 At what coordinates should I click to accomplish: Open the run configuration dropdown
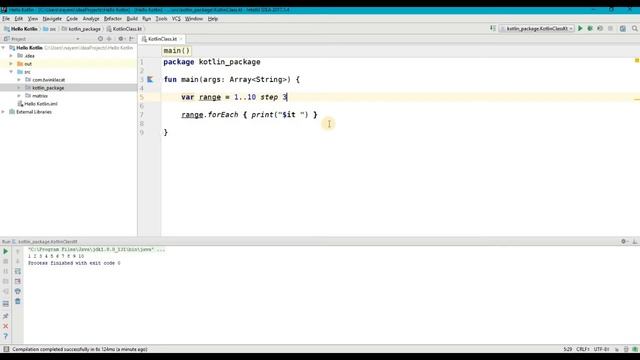point(537,29)
